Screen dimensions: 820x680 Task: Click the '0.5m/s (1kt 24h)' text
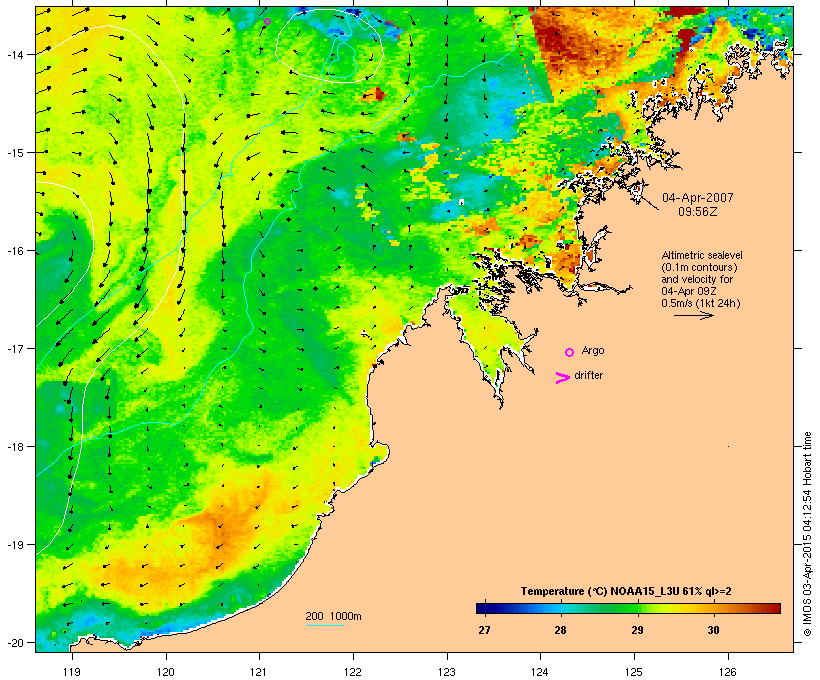point(701,303)
